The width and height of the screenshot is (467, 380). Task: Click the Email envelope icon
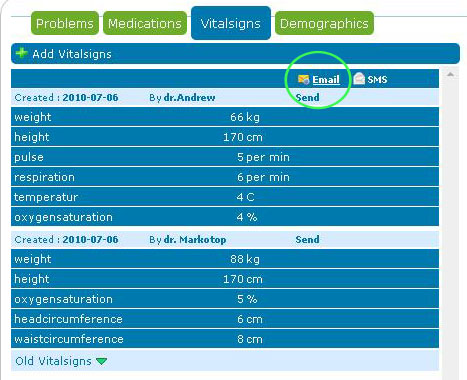(x=304, y=79)
